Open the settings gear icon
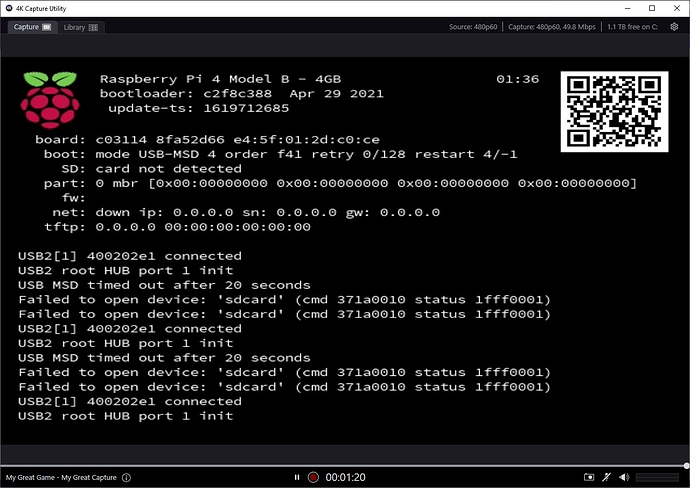690x488 pixels. tap(674, 27)
